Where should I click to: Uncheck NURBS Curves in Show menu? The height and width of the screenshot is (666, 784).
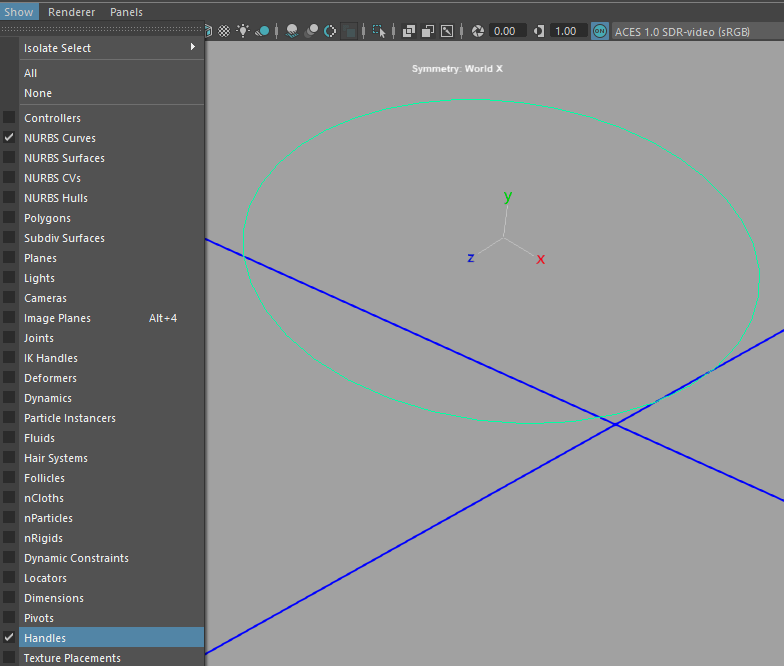point(60,138)
